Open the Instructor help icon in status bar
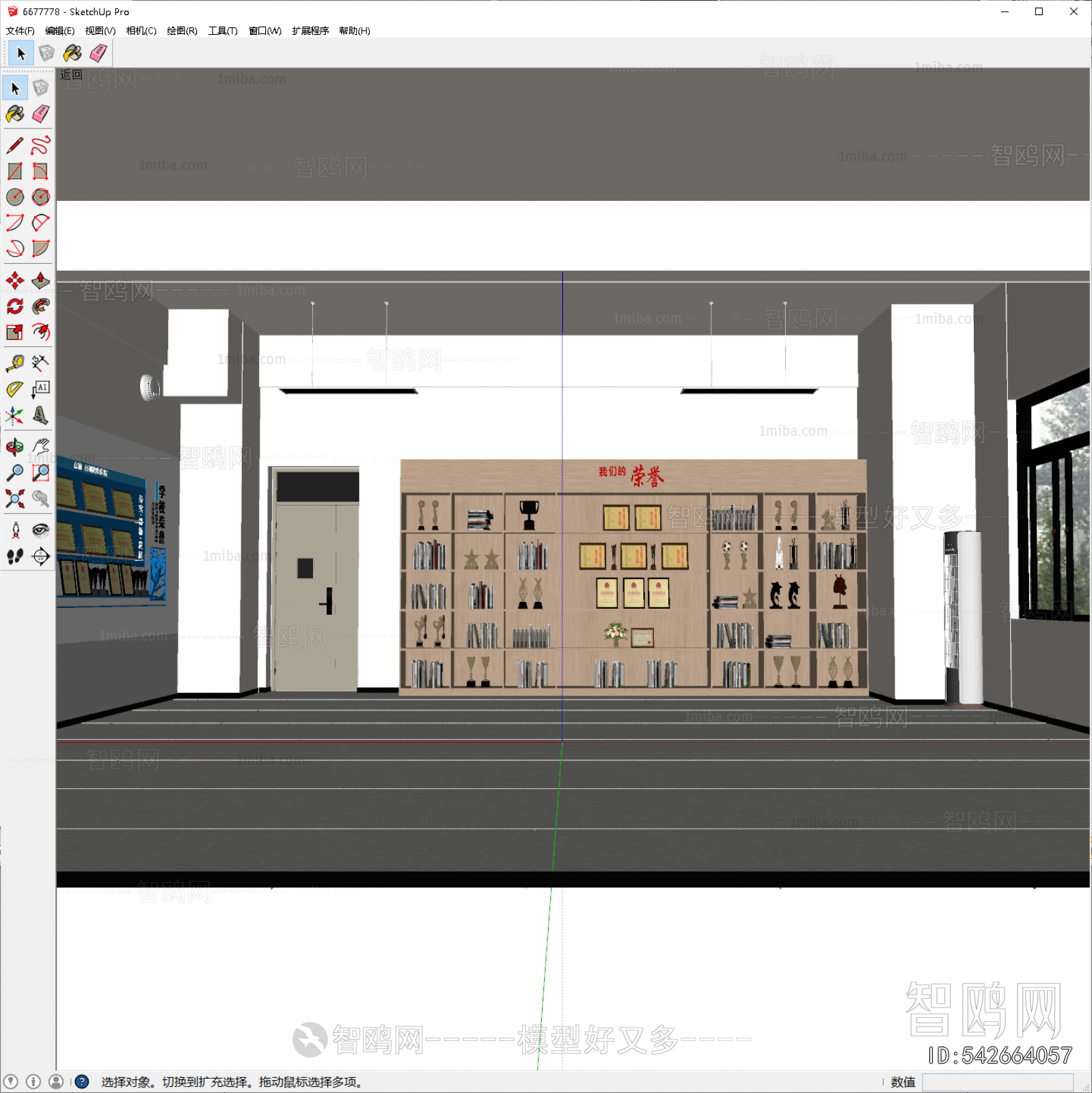The height and width of the screenshot is (1093, 1092). (x=82, y=1081)
